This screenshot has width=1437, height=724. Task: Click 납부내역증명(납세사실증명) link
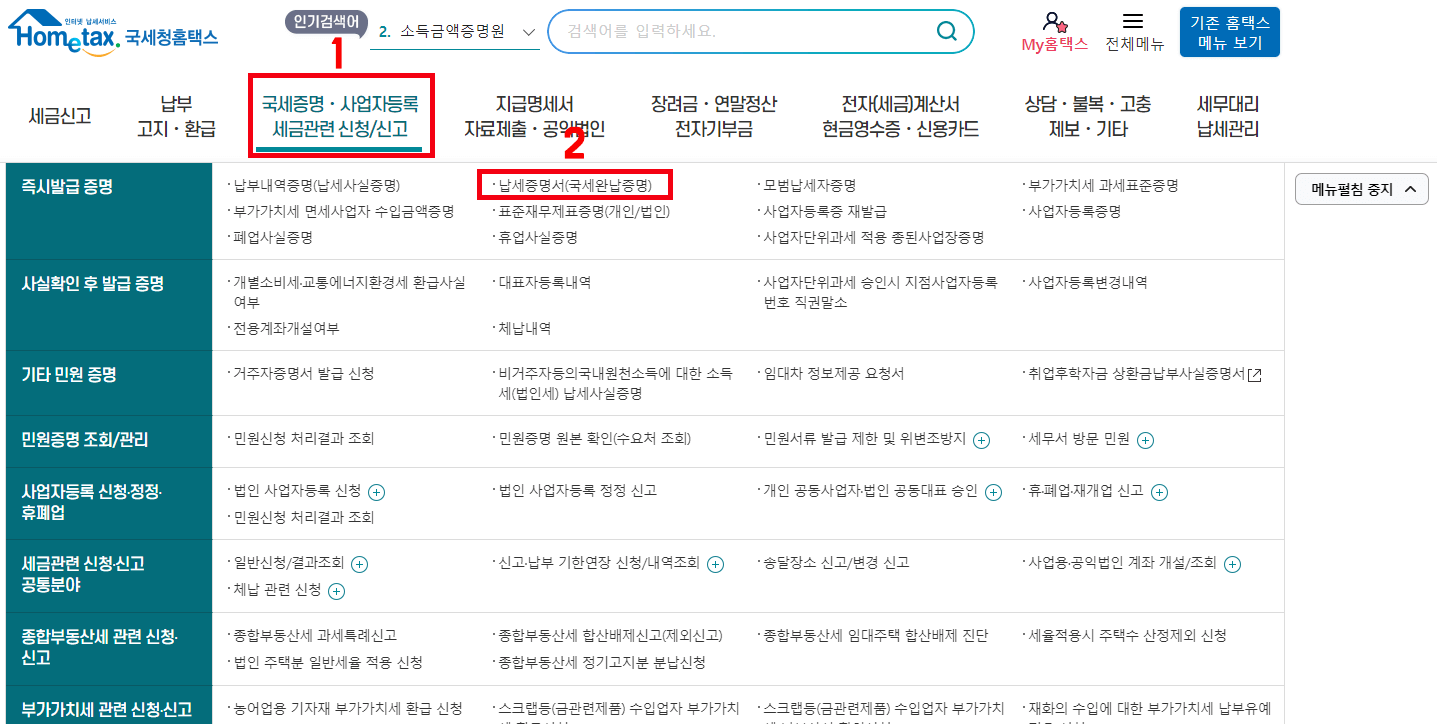click(316, 185)
